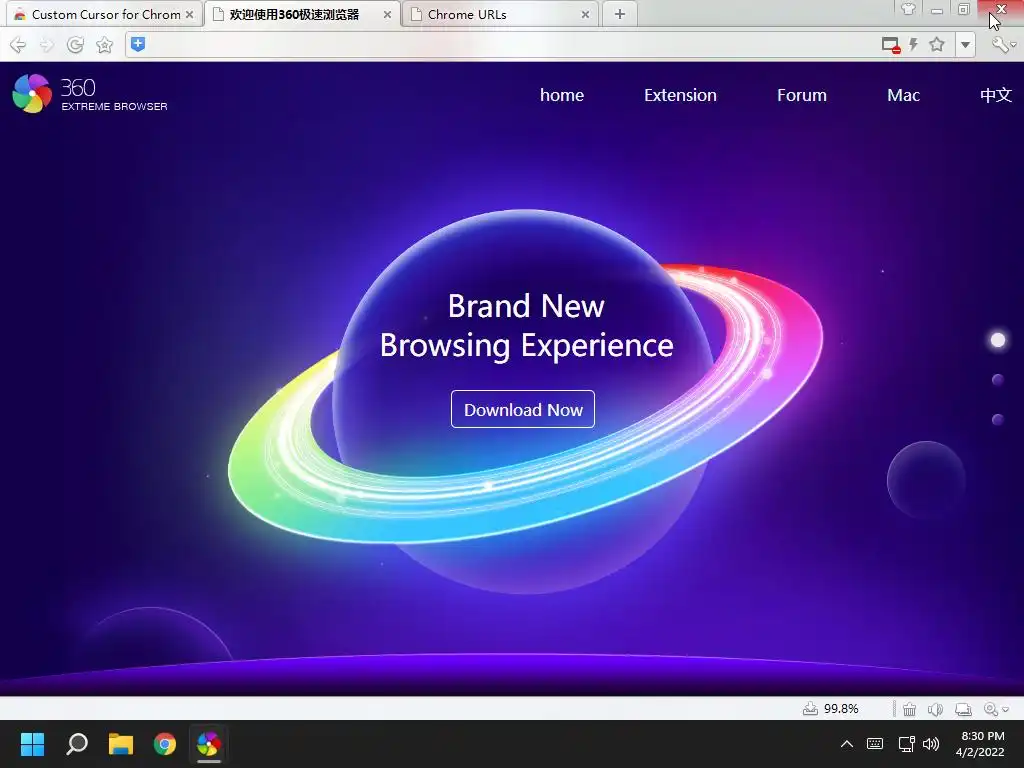Screen dimensions: 1024x768
Task: Select the 欢迎使用360极速浏览器 tab
Action: 300,14
